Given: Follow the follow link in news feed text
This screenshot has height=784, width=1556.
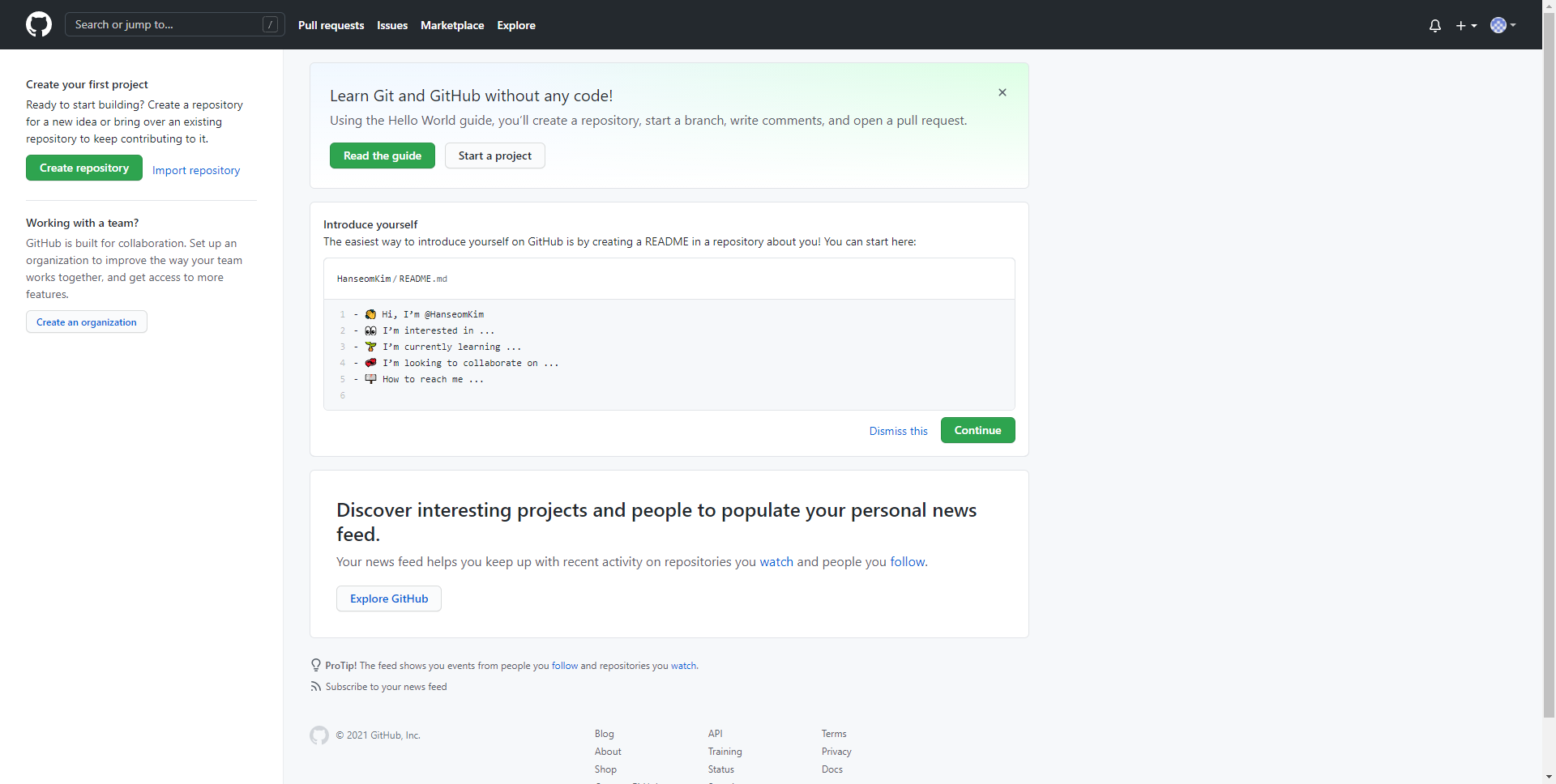Looking at the screenshot, I should click(908, 561).
